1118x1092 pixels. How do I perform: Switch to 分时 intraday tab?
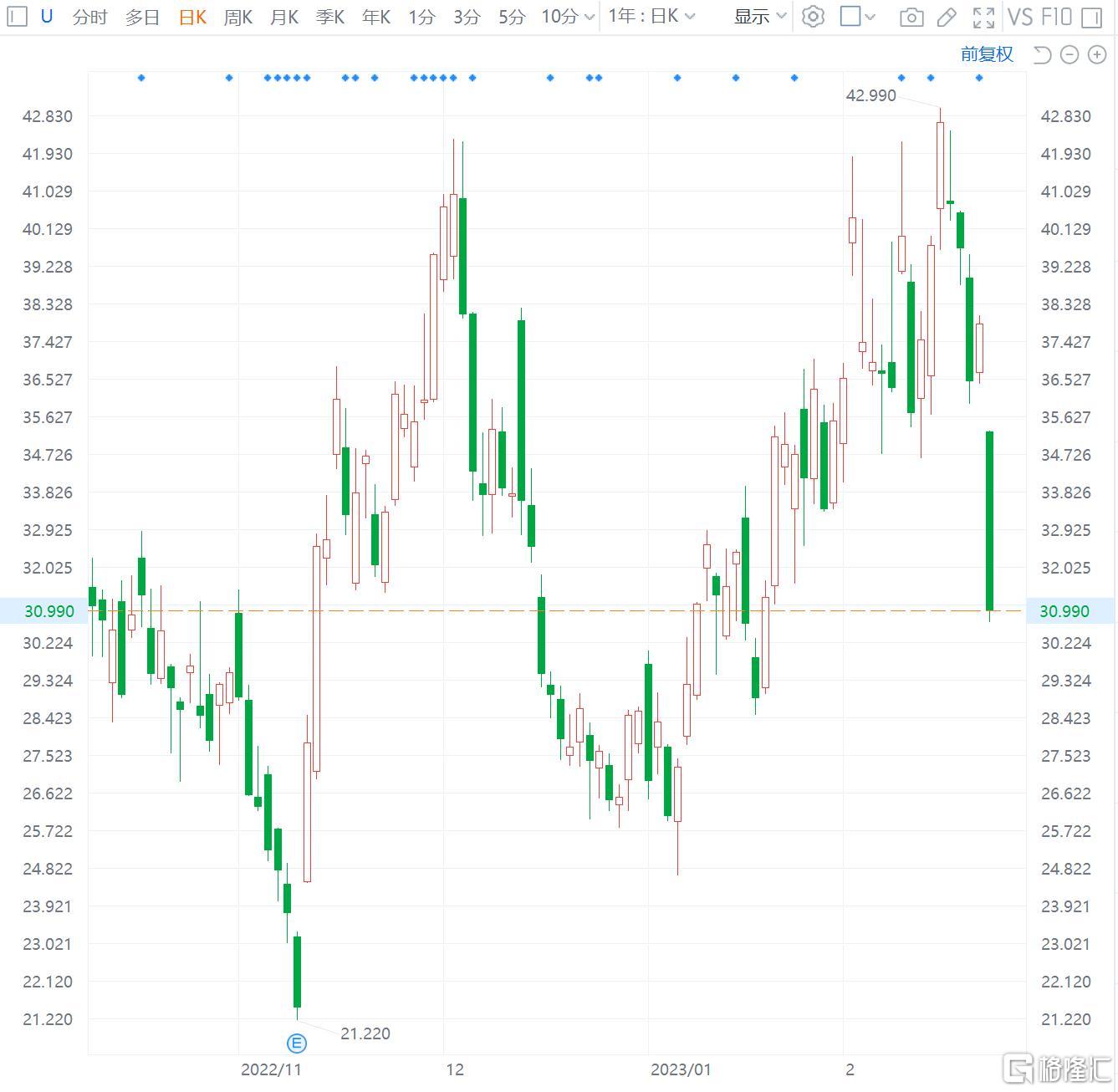[x=89, y=17]
